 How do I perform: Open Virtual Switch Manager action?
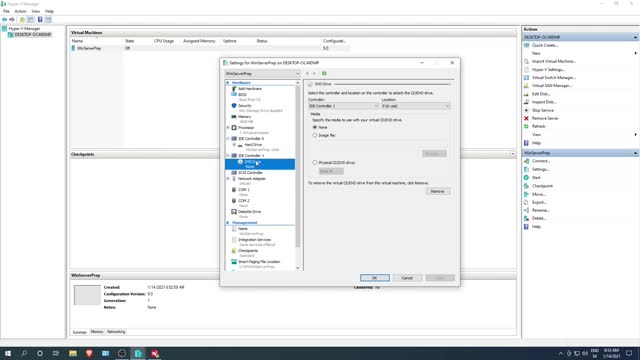[553, 78]
